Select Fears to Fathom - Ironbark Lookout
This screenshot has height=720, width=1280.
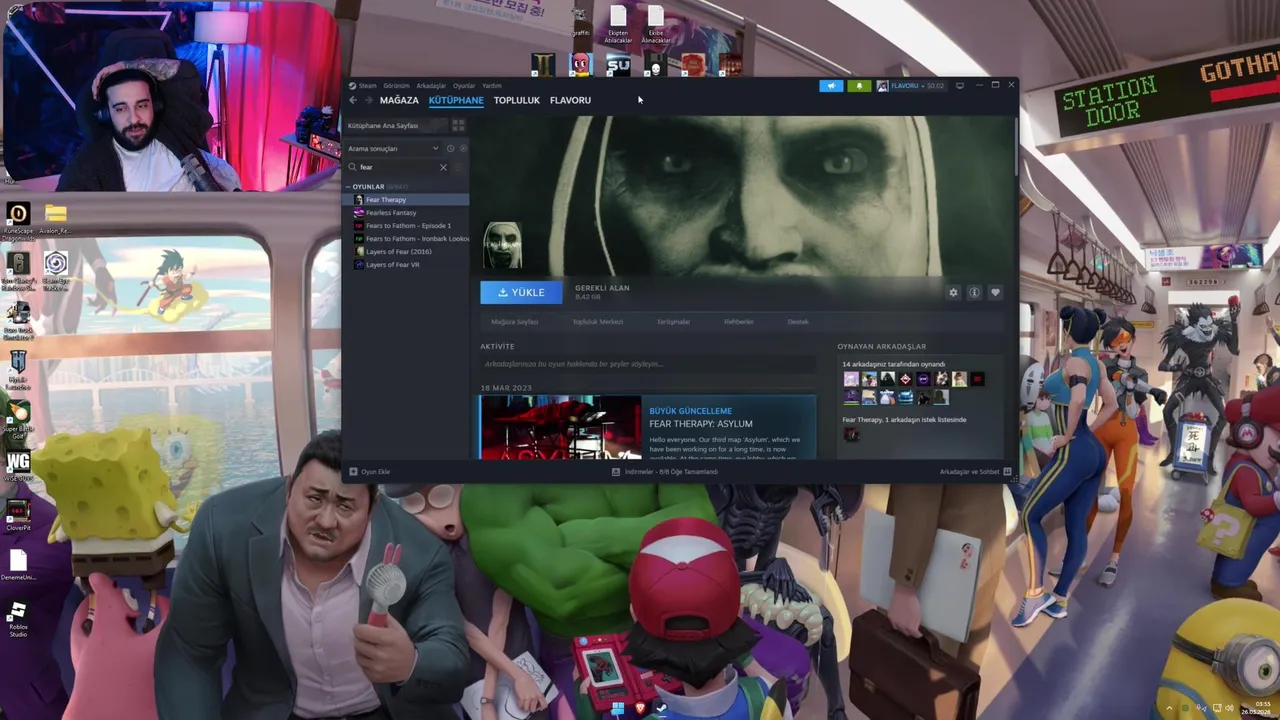(x=406, y=239)
